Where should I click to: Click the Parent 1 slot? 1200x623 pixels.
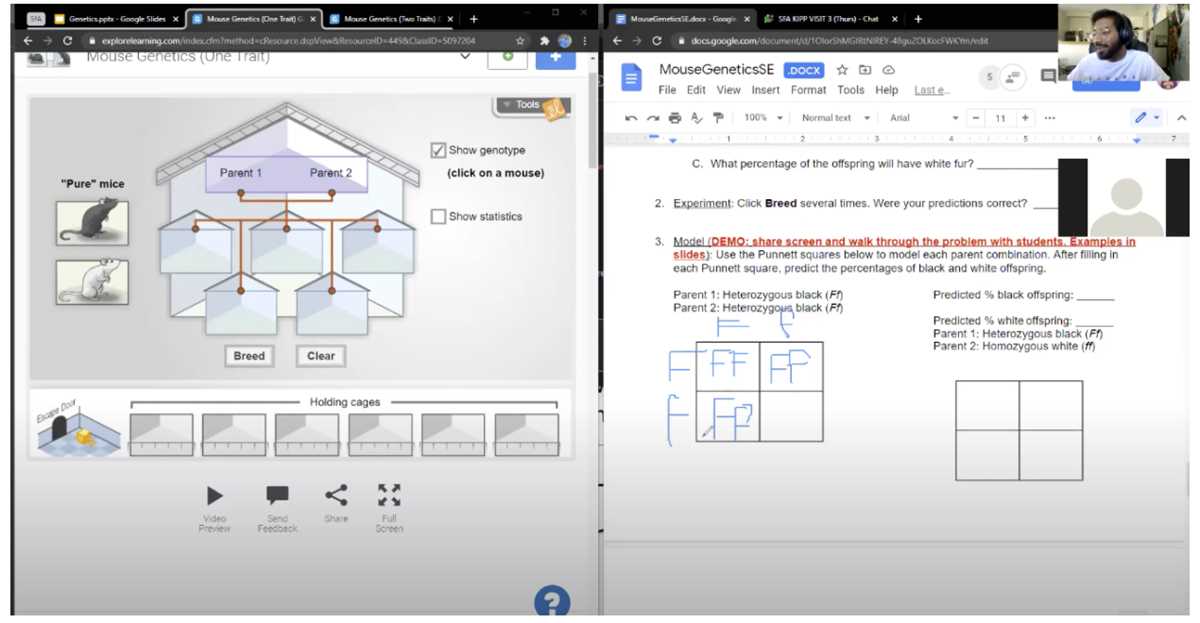pos(241,173)
